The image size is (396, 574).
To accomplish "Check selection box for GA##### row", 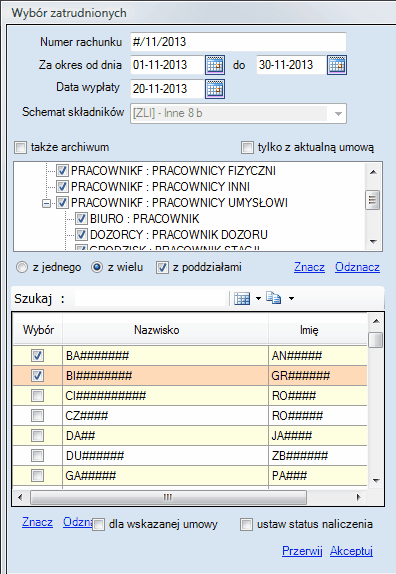I will point(37,476).
